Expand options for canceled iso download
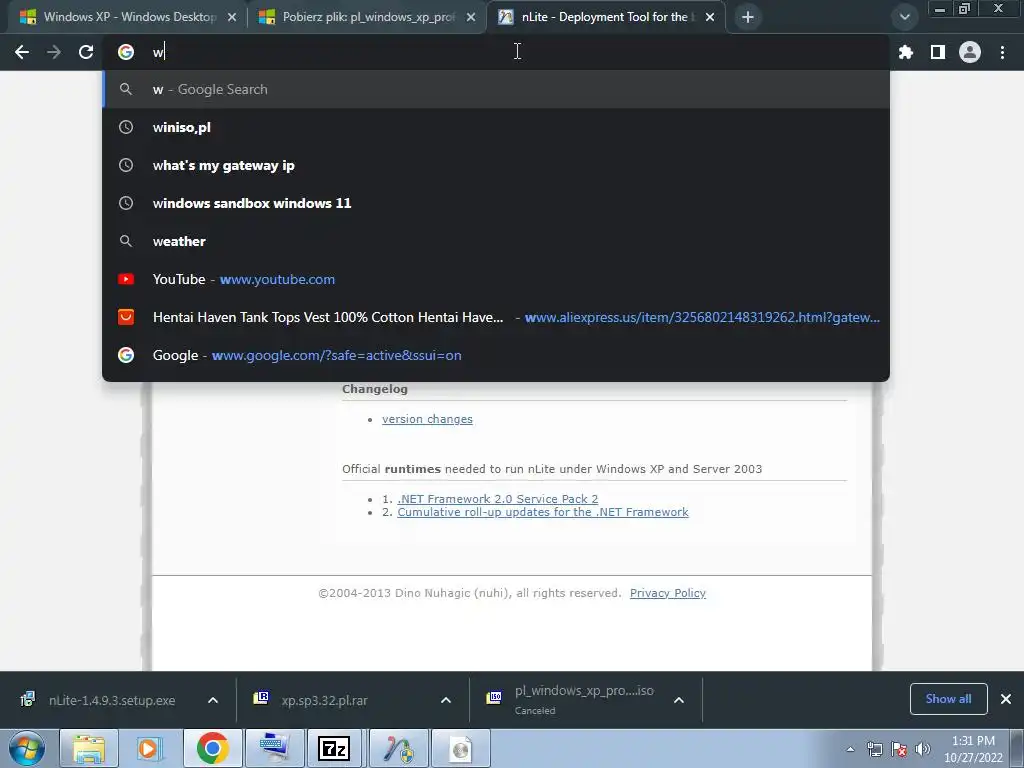Image resolution: width=1024 pixels, height=768 pixels. [679, 700]
